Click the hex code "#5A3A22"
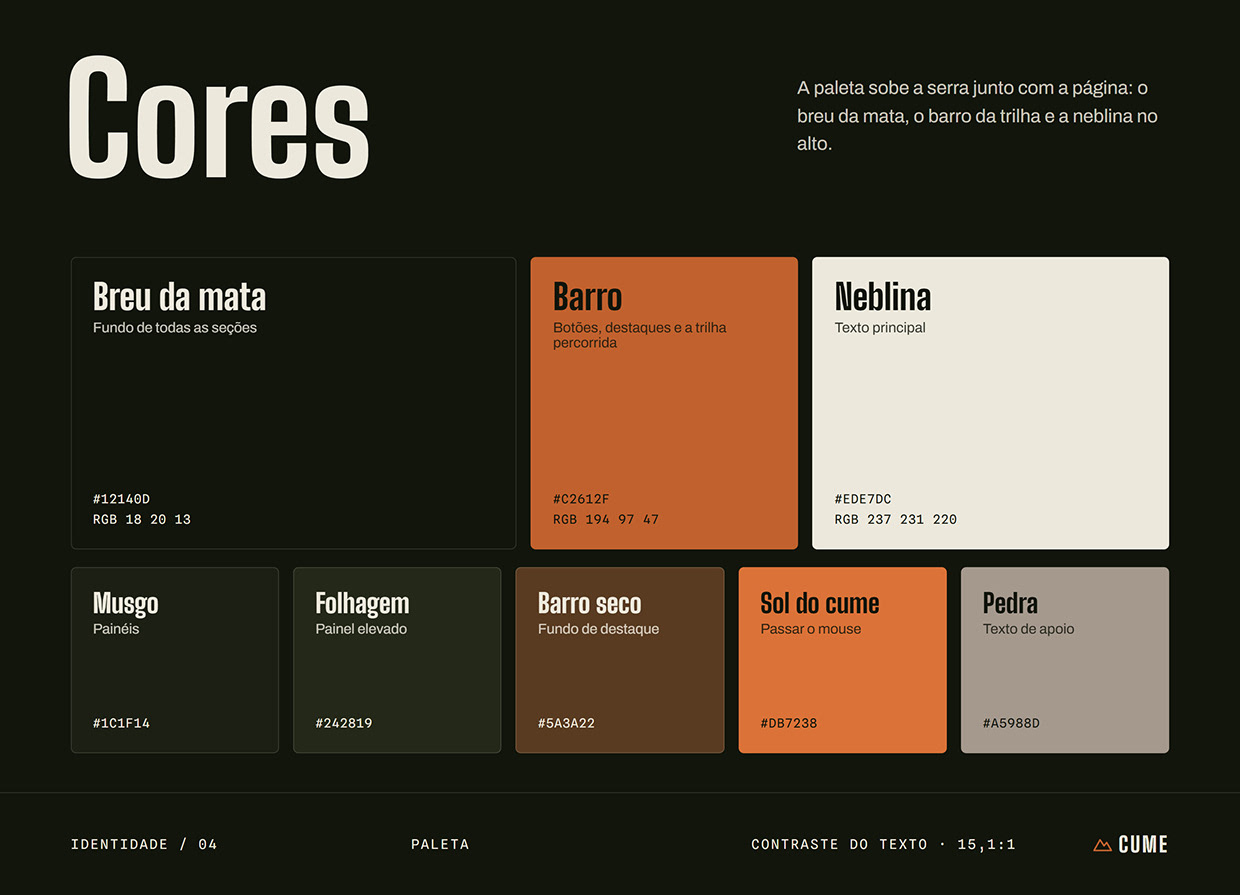This screenshot has height=895, width=1240. pos(567,723)
